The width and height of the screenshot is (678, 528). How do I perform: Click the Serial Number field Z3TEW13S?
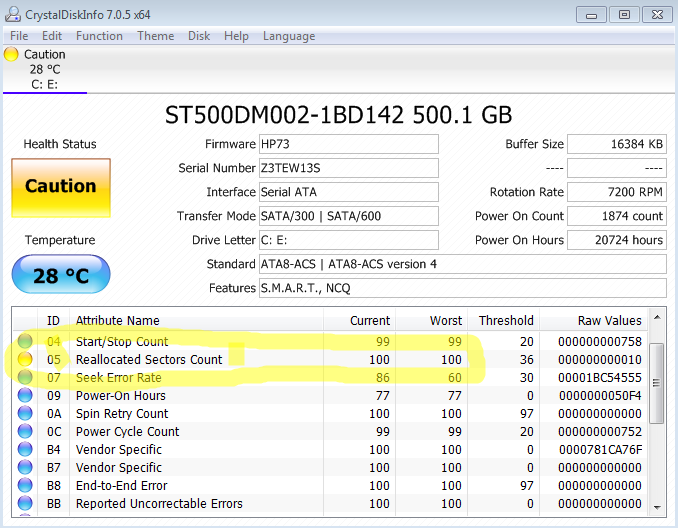pyautogui.click(x=349, y=168)
